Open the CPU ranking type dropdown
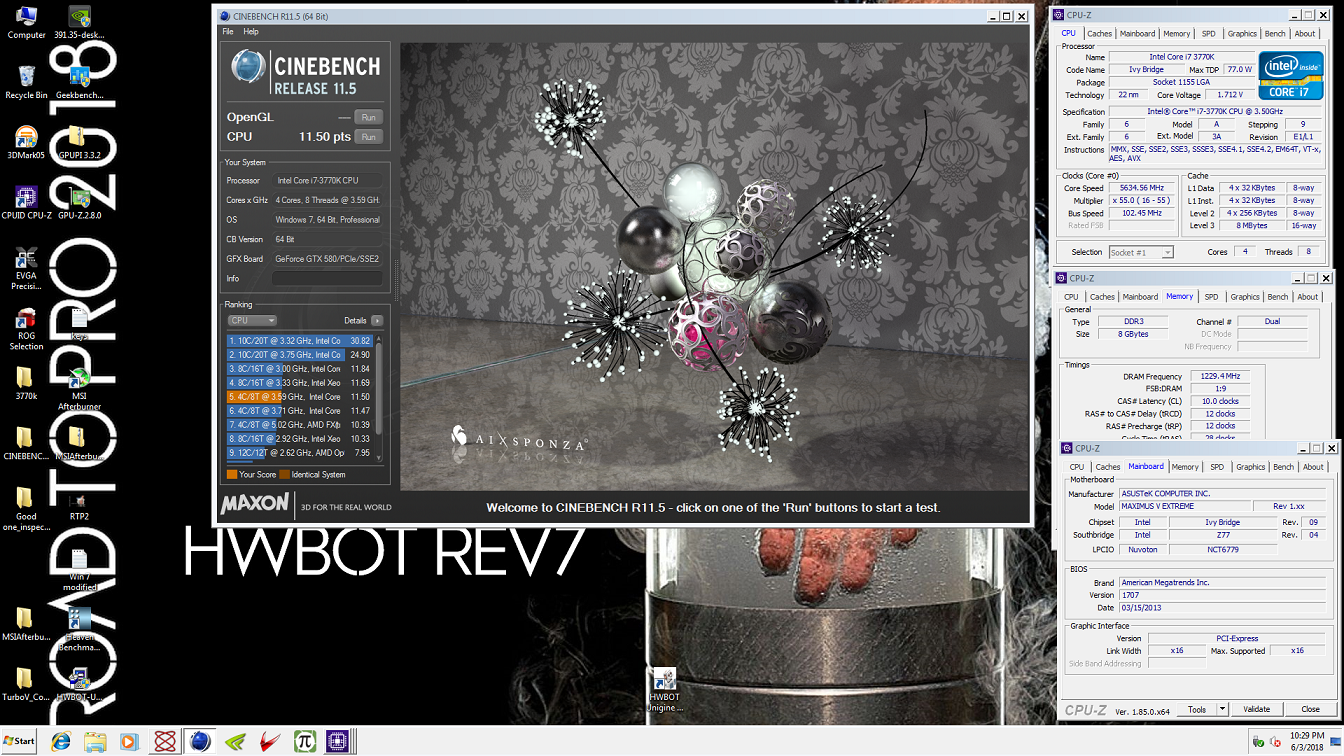The width and height of the screenshot is (1344, 756). [x=252, y=320]
